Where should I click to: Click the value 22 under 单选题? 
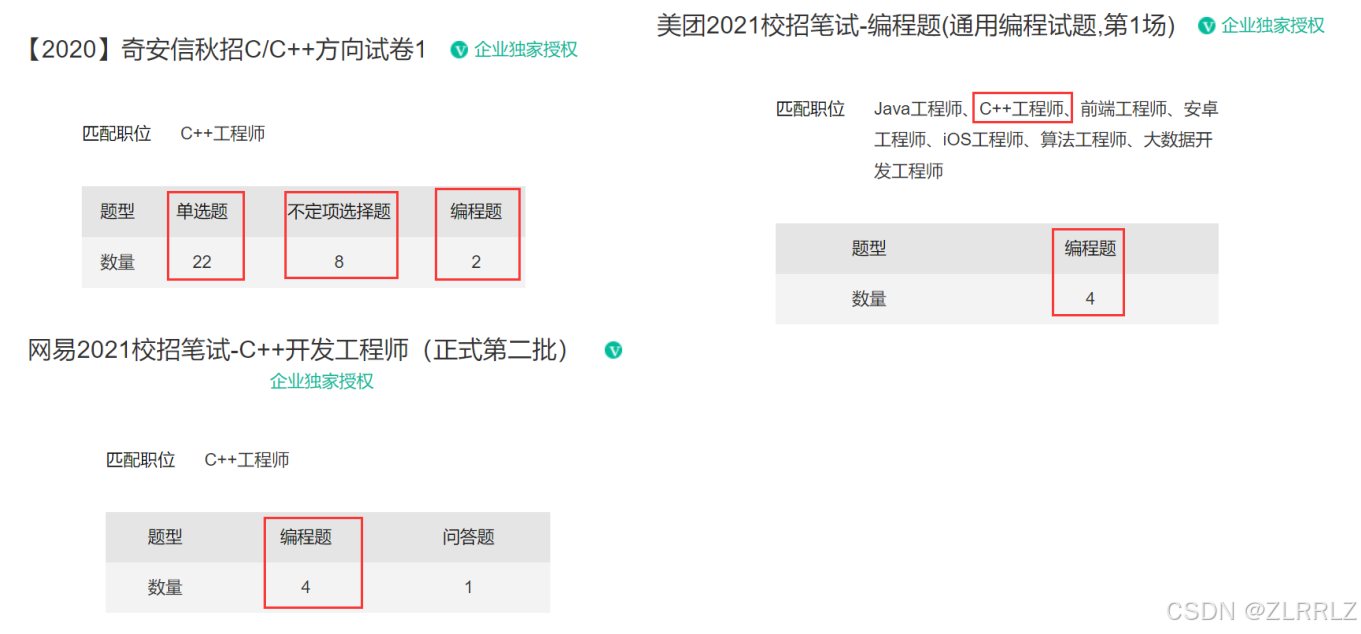(202, 262)
